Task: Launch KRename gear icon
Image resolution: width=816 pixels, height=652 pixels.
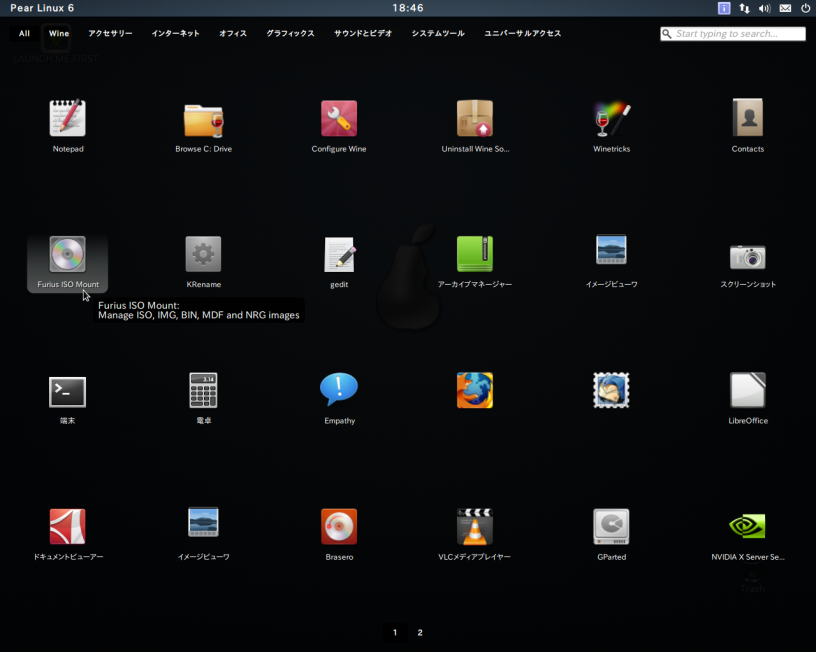Action: (x=203, y=254)
